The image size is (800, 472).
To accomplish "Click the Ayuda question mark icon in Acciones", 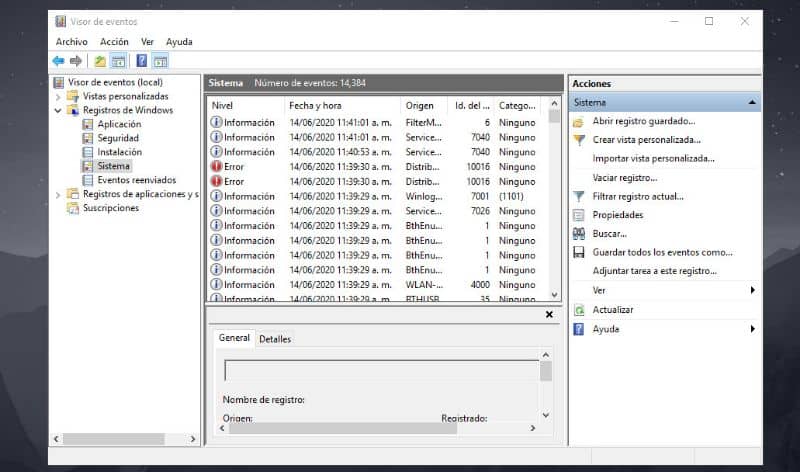I will 579,329.
